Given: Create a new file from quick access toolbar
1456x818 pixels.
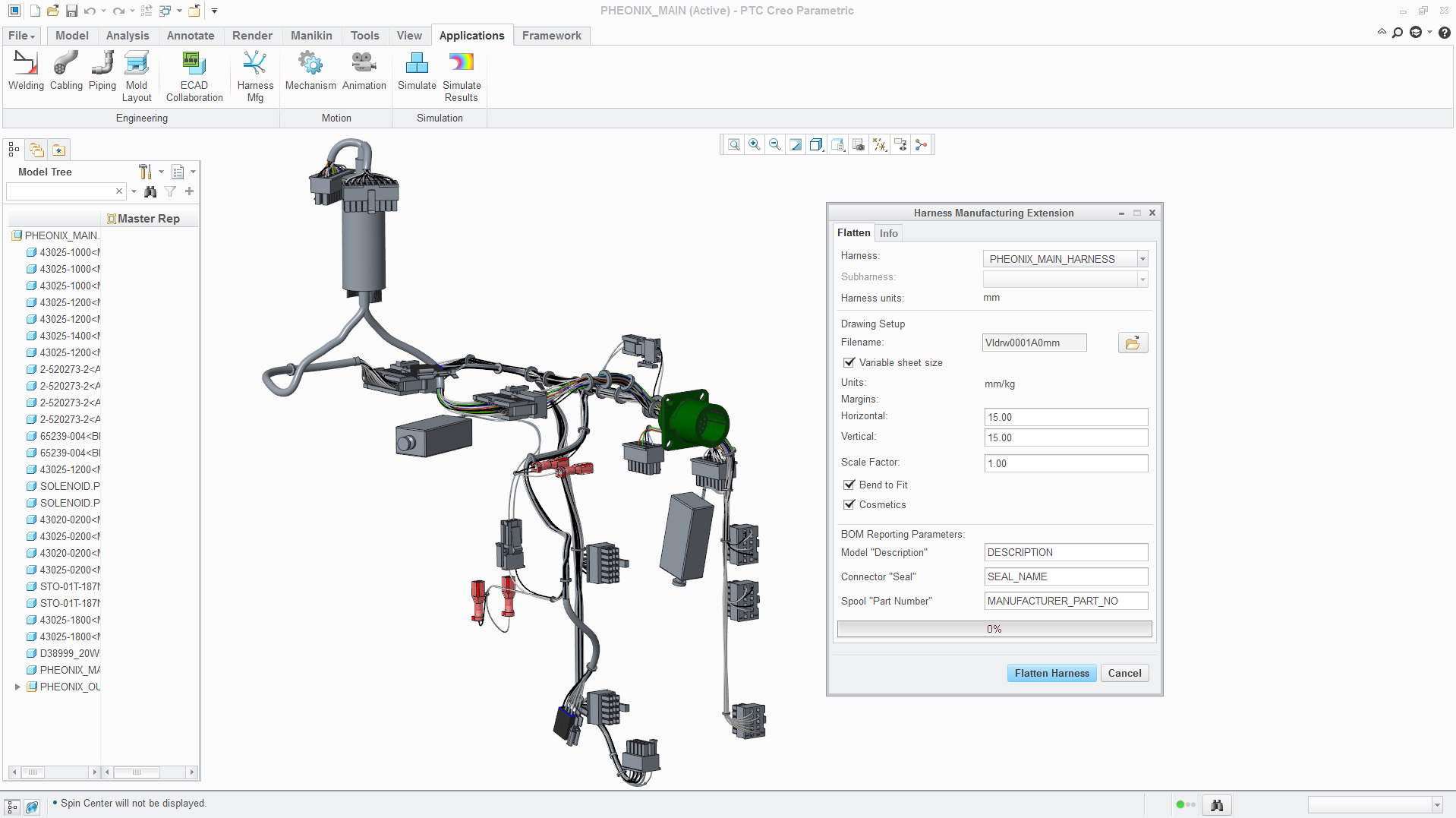Looking at the screenshot, I should (35, 11).
